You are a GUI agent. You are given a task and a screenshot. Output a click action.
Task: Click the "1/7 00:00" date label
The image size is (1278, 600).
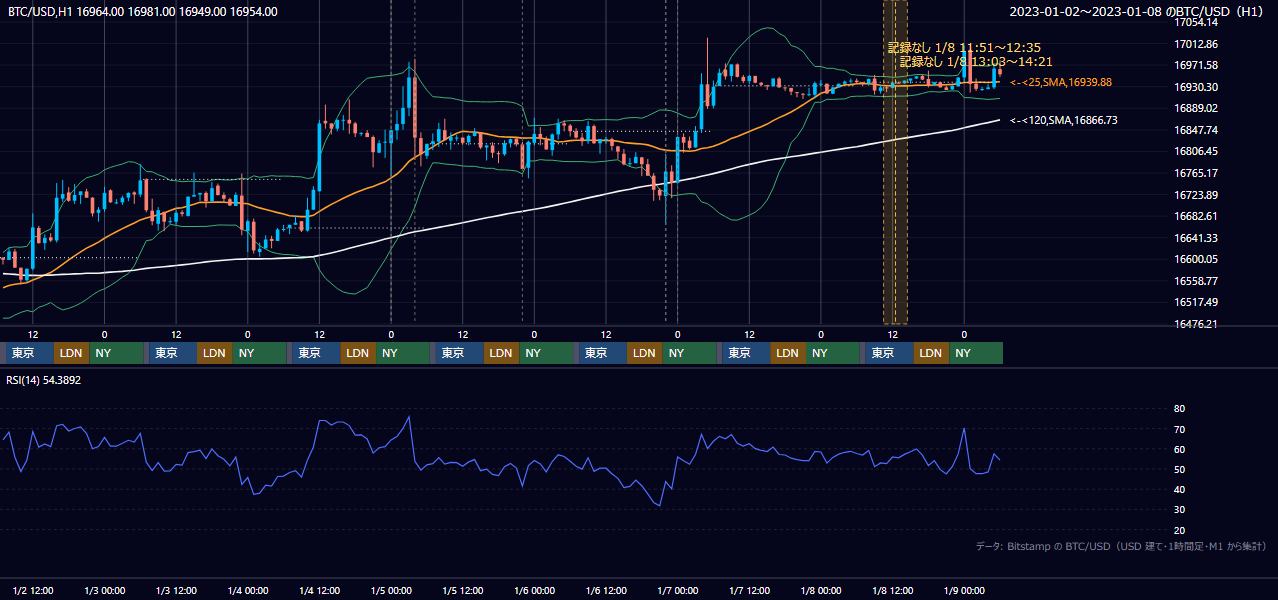(x=677, y=590)
